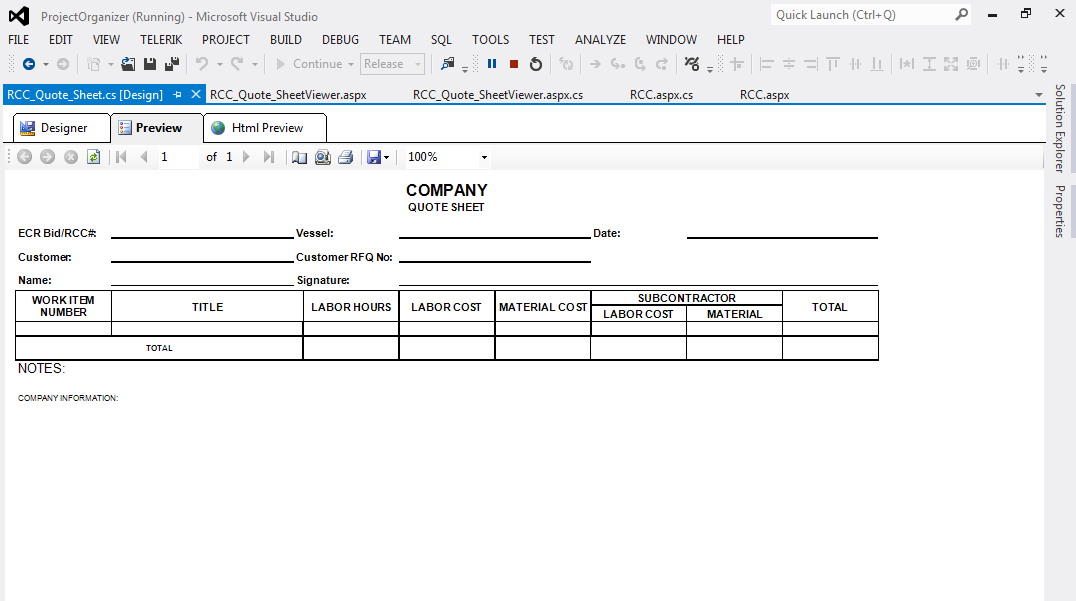Click the Quick Launch search box
Screen dimensions: 1076x601
870,14
